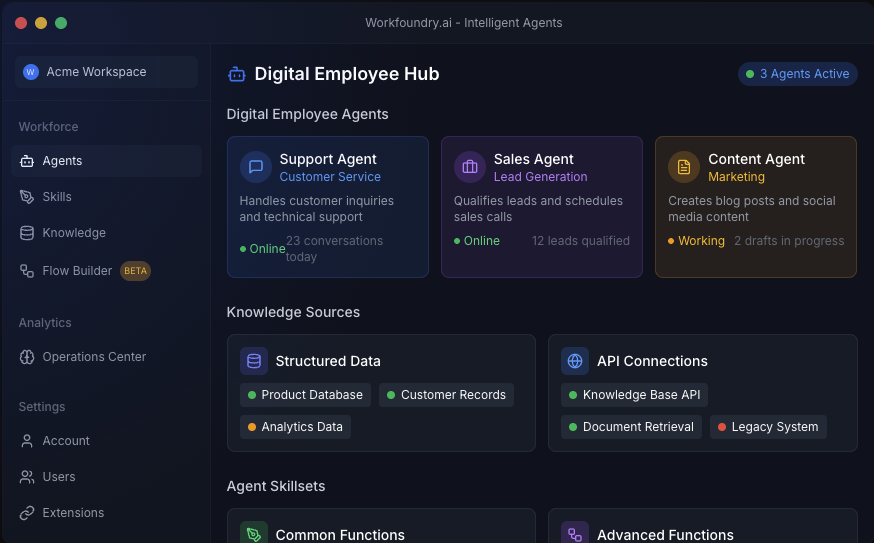Click the Sales Agent briefcase icon
The width and height of the screenshot is (874, 543).
(470, 167)
